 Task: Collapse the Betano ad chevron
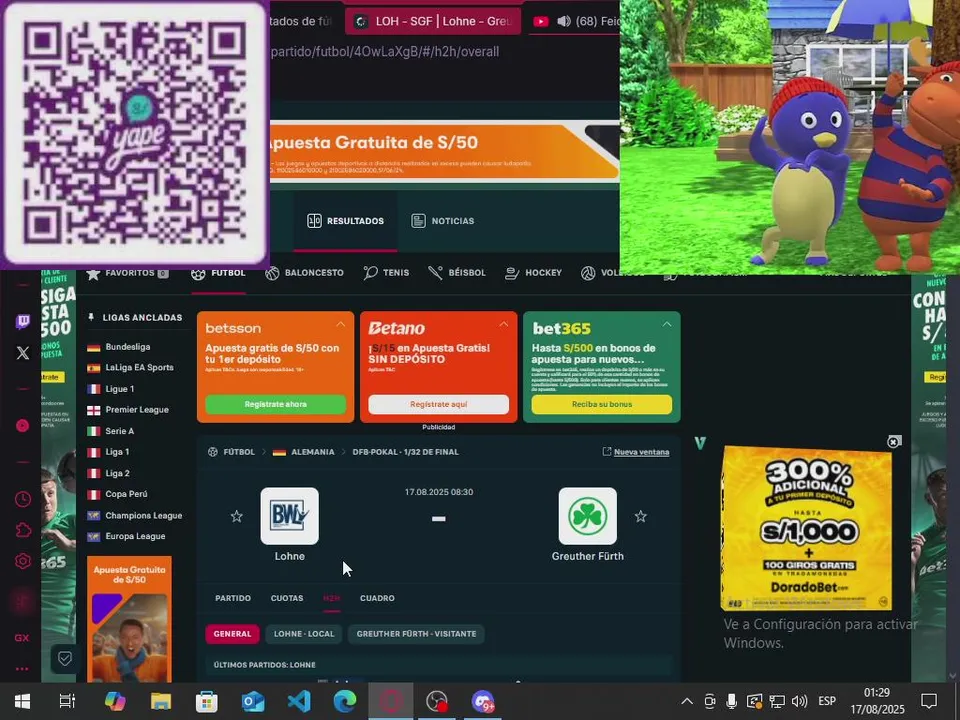[504, 324]
